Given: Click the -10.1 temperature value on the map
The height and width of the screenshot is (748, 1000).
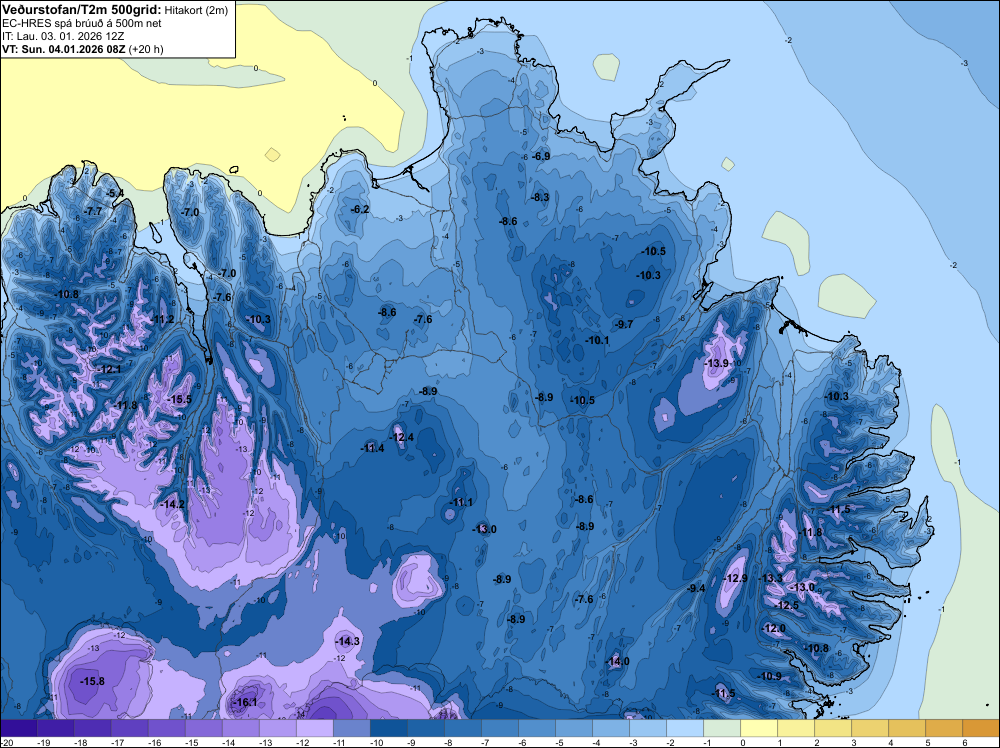Looking at the screenshot, I should (598, 340).
